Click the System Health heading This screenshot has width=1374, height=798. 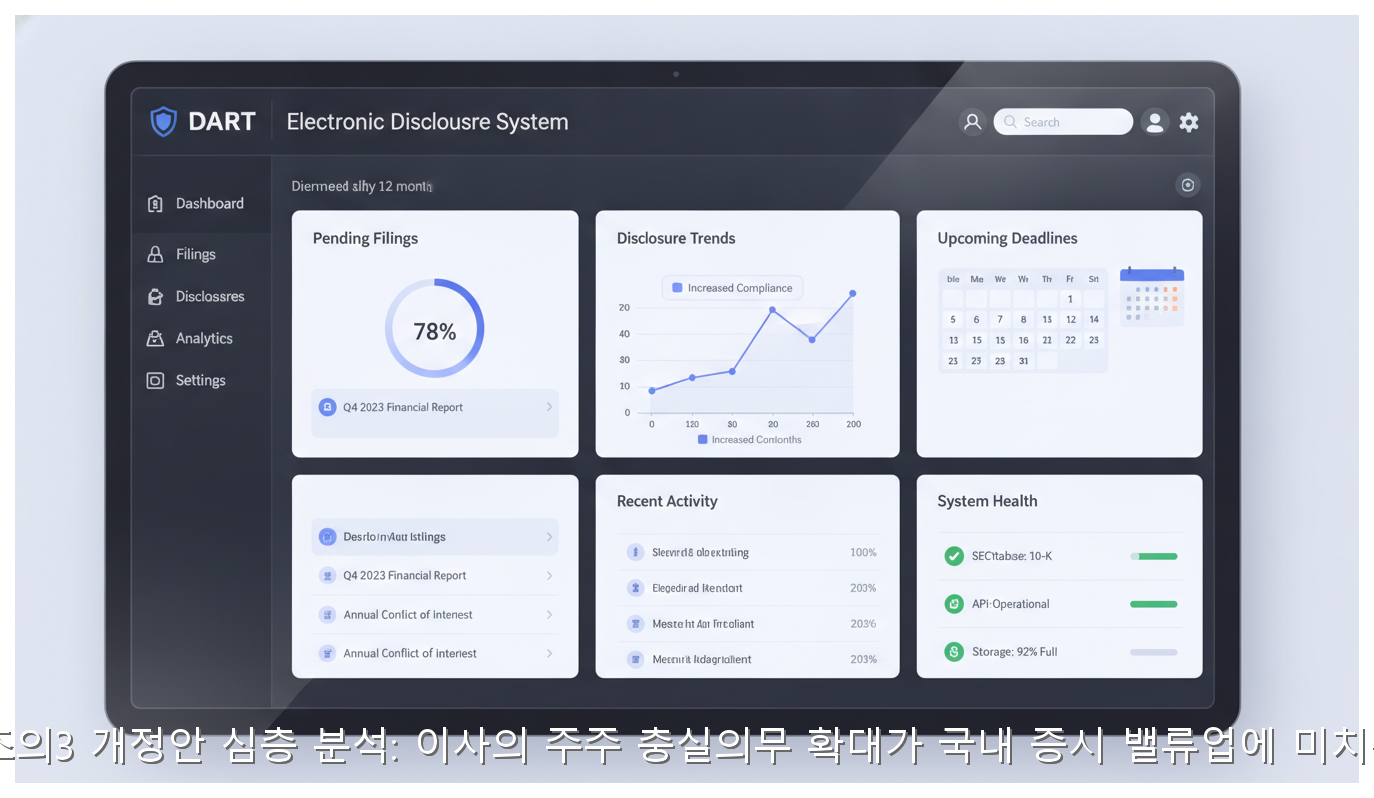pos(987,502)
